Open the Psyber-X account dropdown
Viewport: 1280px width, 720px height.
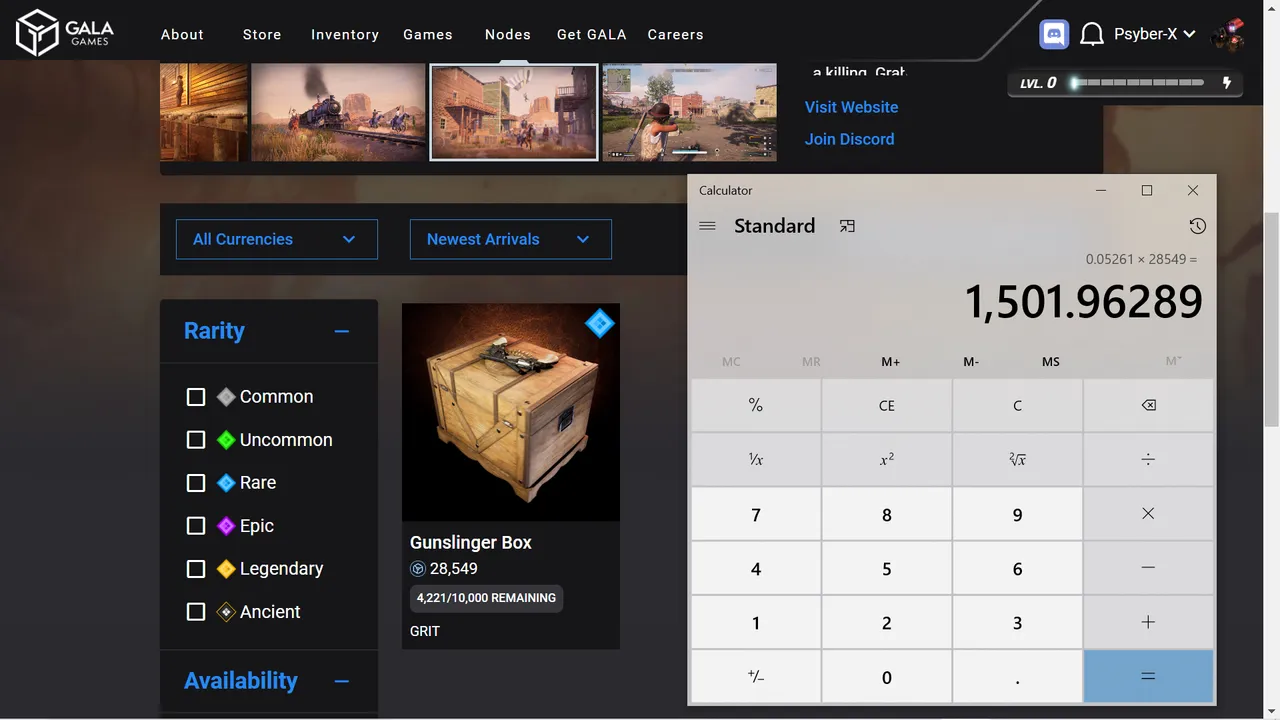click(1155, 34)
